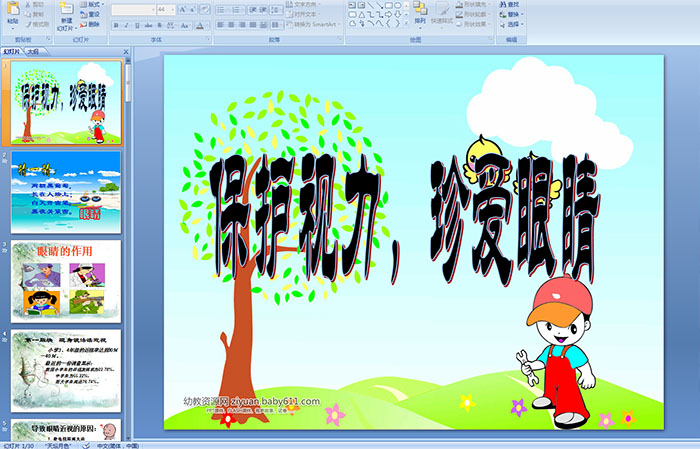
Task: Select the right arrow shape in gallery
Action: click(388, 15)
